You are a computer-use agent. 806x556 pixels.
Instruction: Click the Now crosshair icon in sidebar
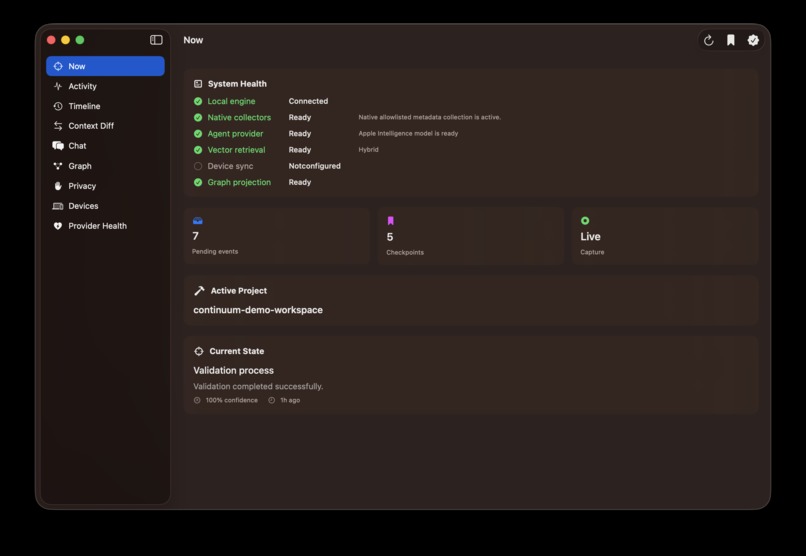[58, 66]
